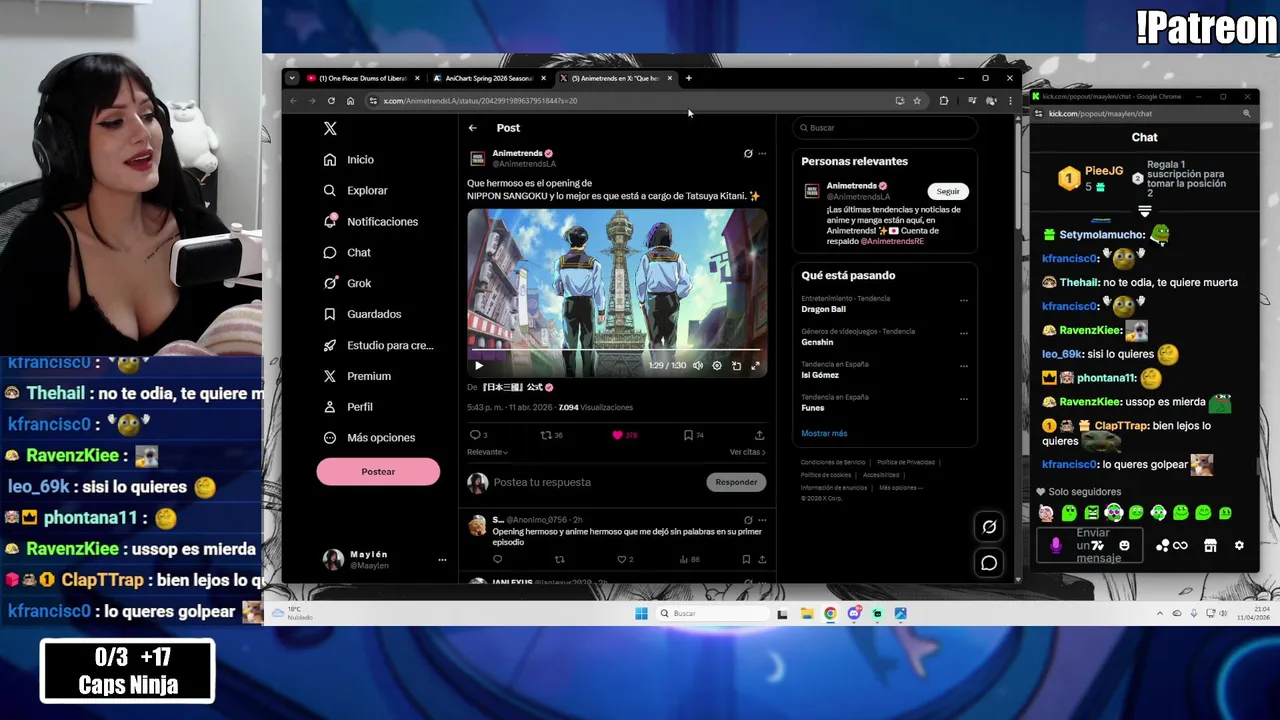Open Funes trend
This screenshot has height=720, width=1280.
pos(812,408)
